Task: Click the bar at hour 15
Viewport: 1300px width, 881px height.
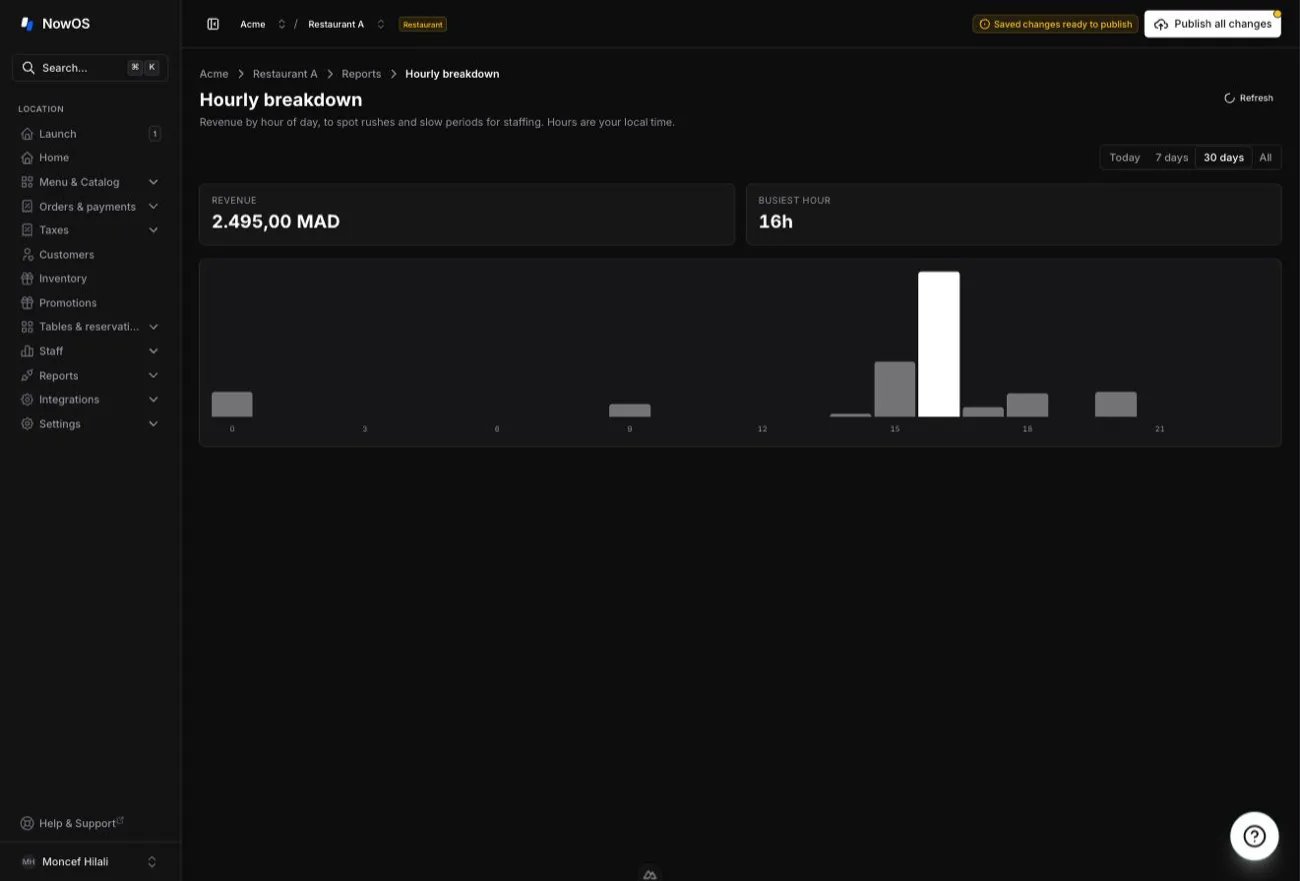Action: [895, 389]
